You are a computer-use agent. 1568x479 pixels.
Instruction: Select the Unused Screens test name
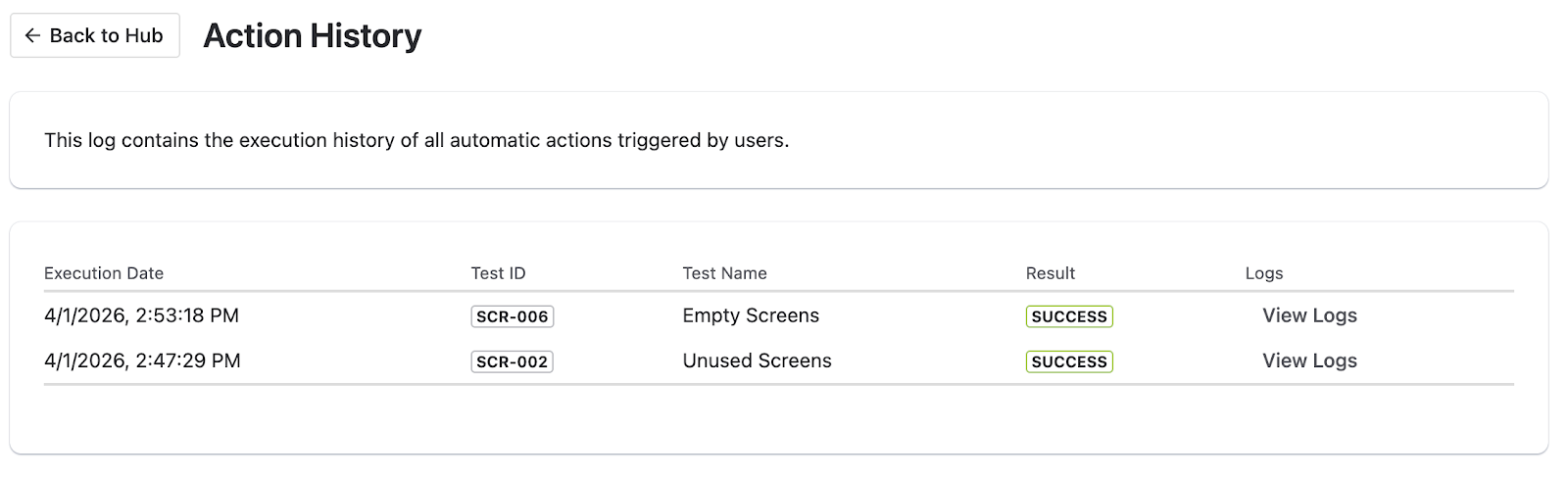pyautogui.click(x=757, y=360)
